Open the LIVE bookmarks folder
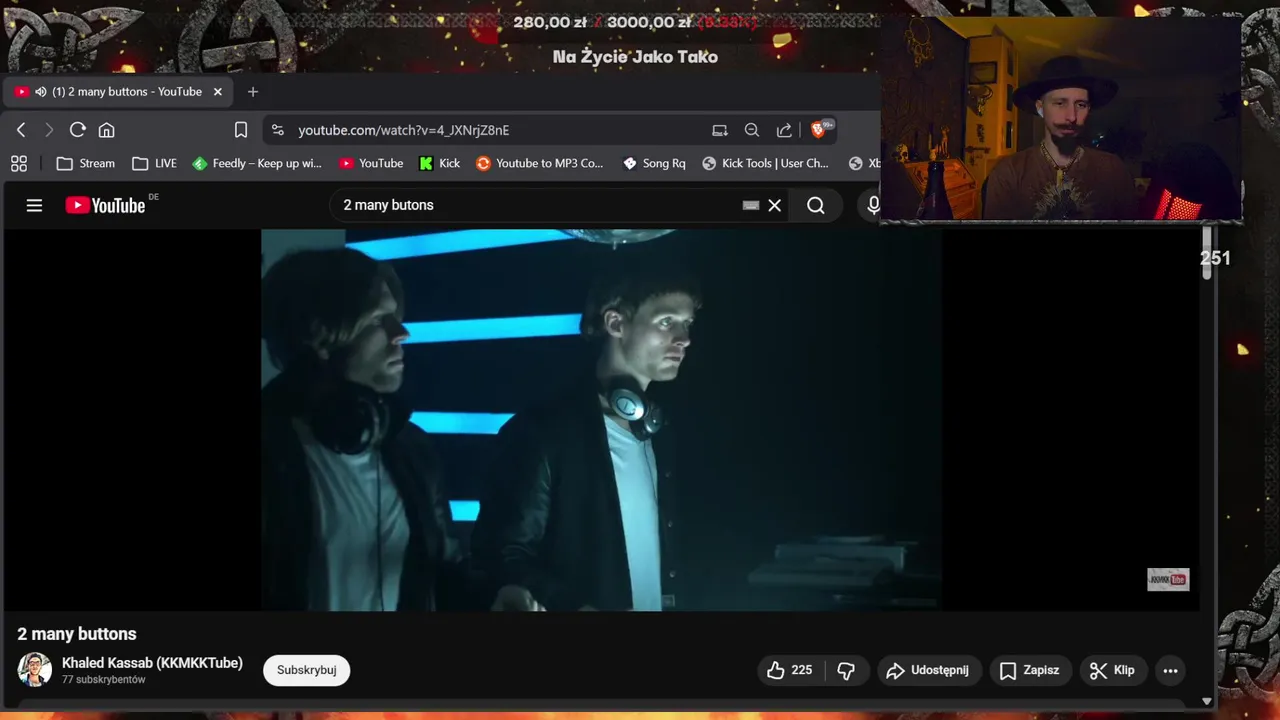The width and height of the screenshot is (1280, 720). [x=154, y=163]
